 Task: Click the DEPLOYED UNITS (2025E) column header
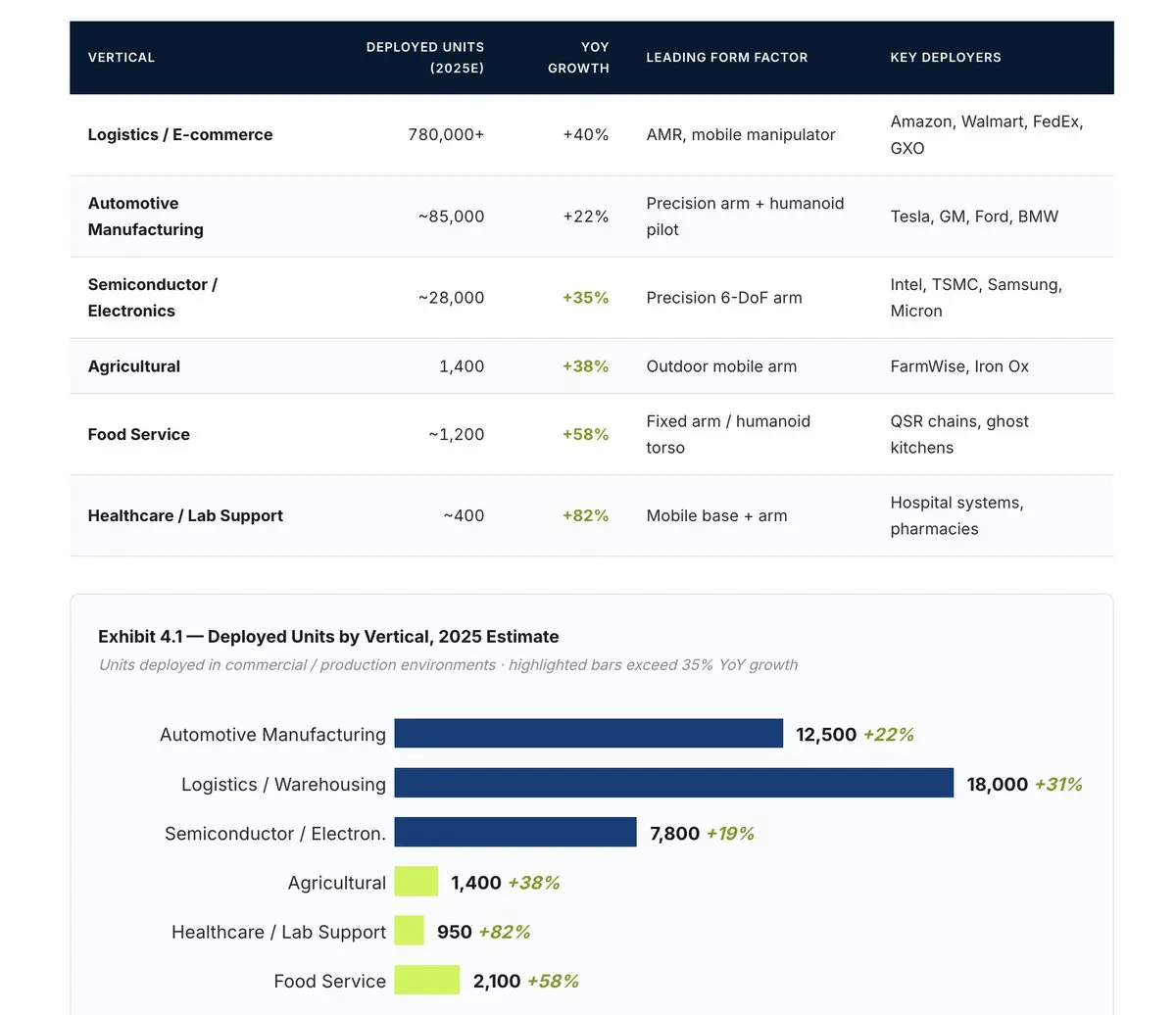(425, 58)
